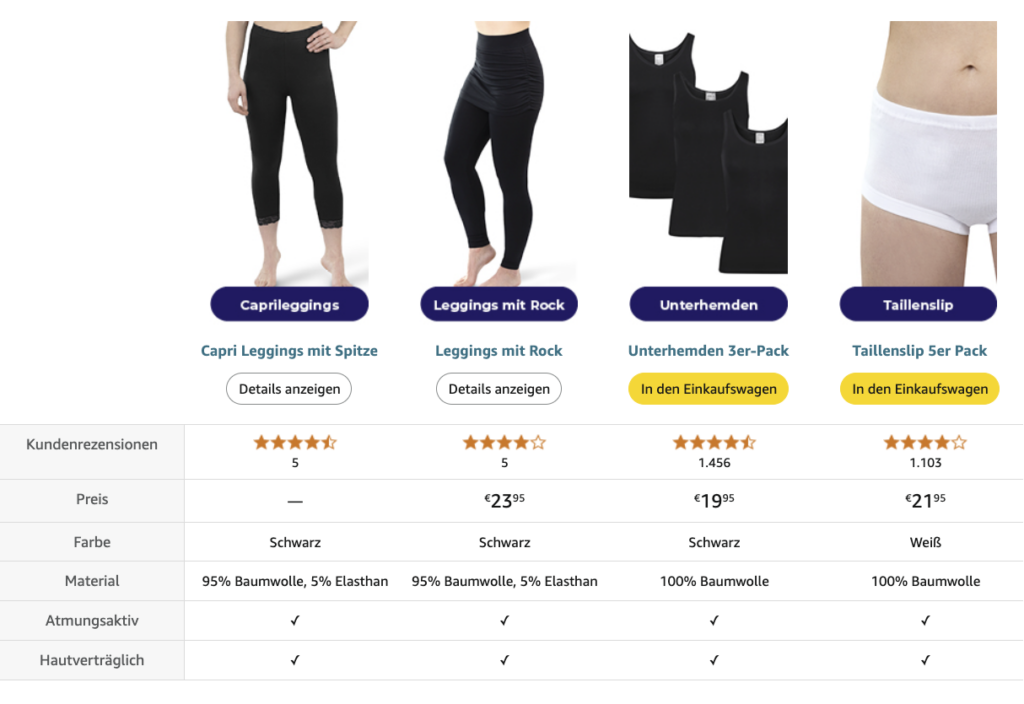Add Unterhemden 3er-Pack to the shopping cart
1024x704 pixels.
tap(708, 389)
